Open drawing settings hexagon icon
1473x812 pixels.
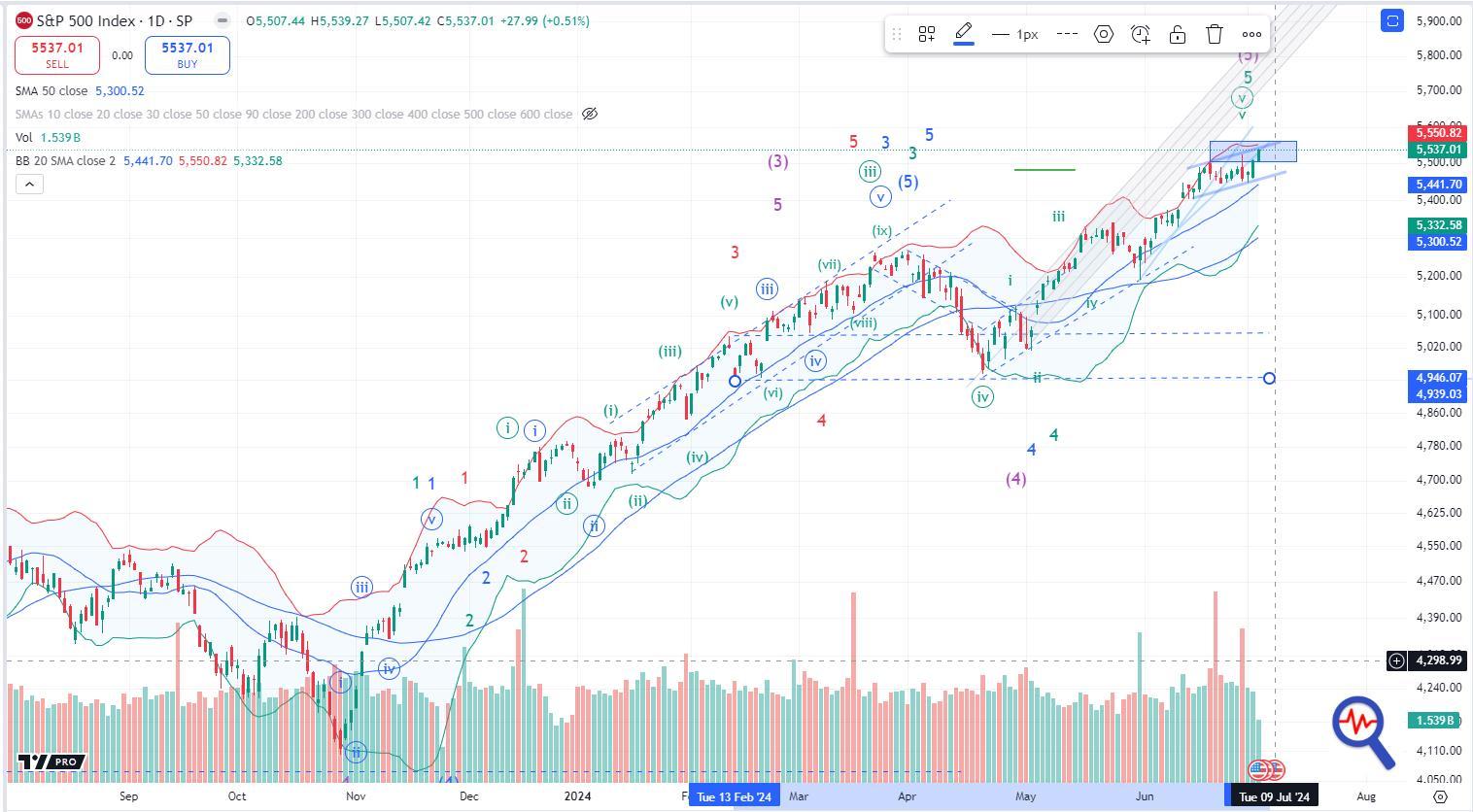(x=1104, y=34)
